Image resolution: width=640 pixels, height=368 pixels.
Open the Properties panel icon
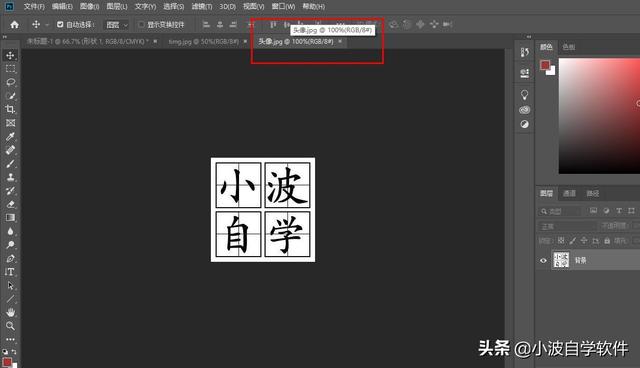pos(524,73)
